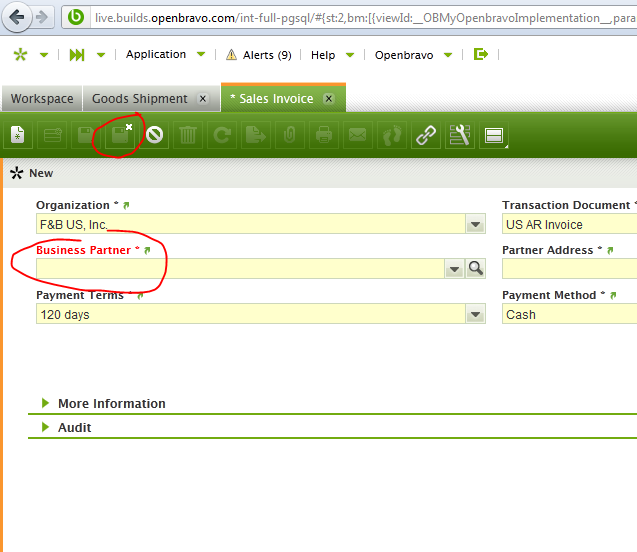Click the address bar URL text
The width and height of the screenshot is (637, 552).
364,18
